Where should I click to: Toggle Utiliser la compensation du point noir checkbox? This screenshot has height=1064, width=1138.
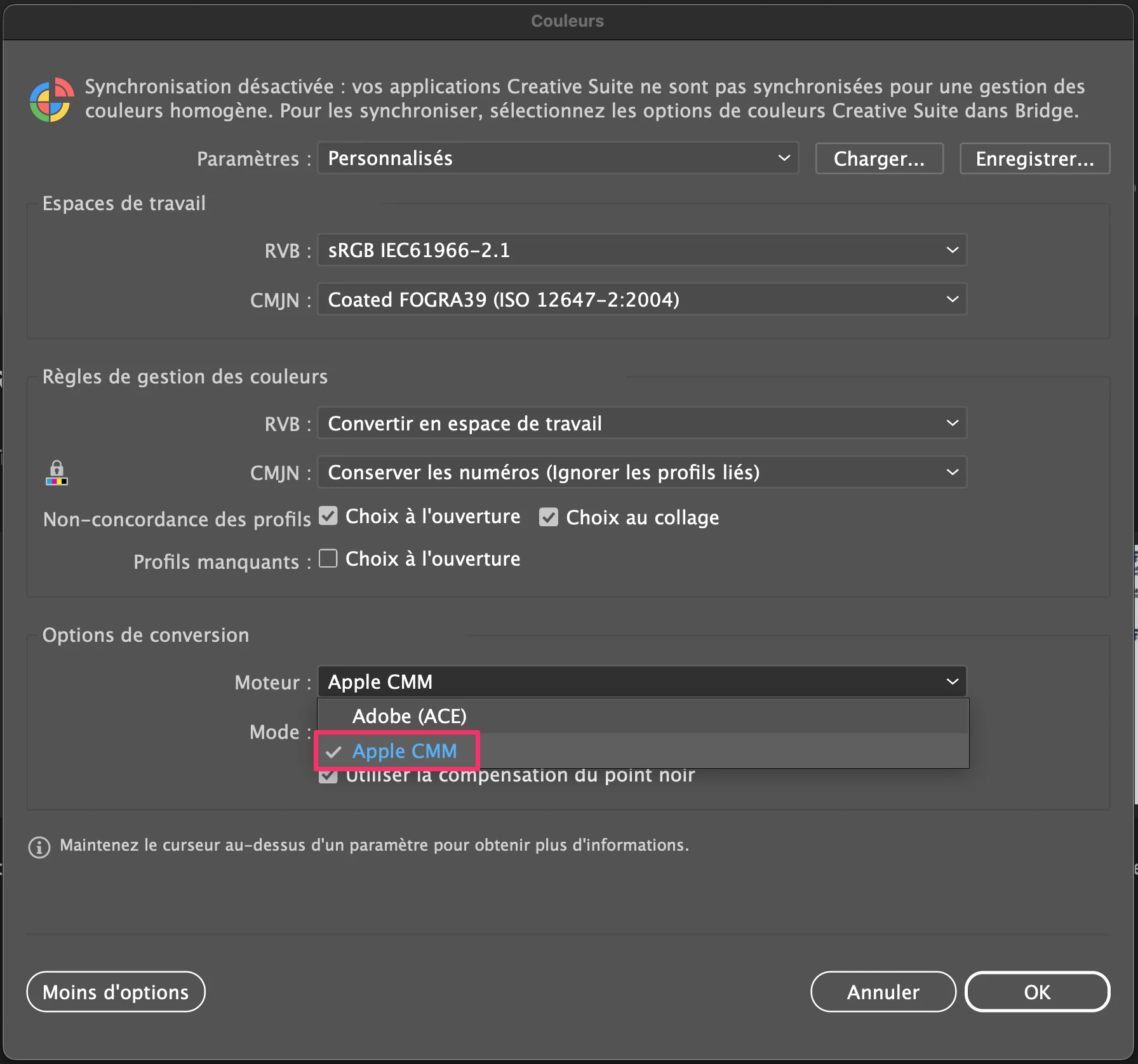(x=328, y=775)
